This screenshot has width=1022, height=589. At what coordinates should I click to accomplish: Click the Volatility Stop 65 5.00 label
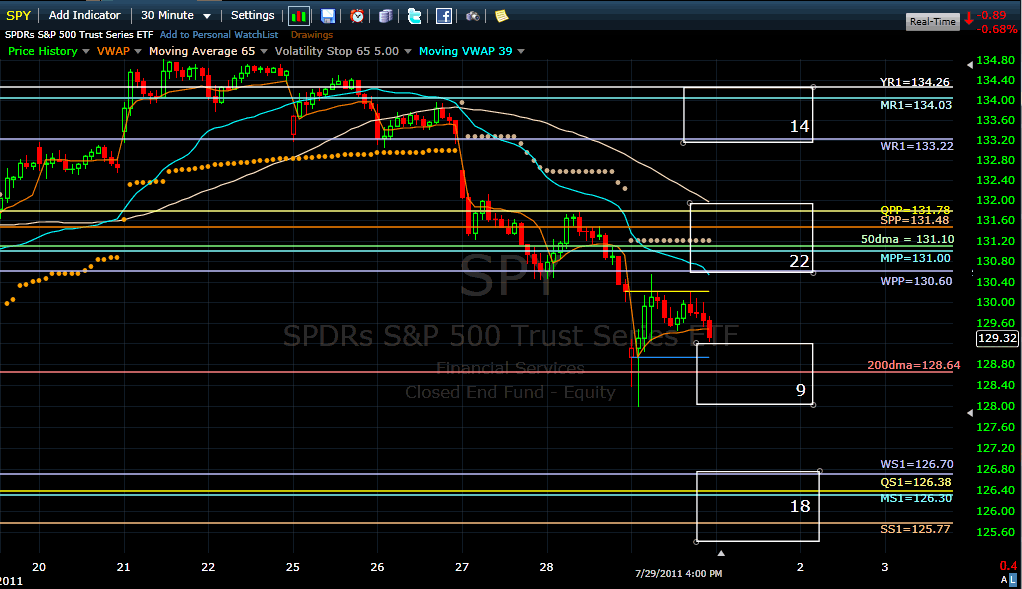(336, 51)
